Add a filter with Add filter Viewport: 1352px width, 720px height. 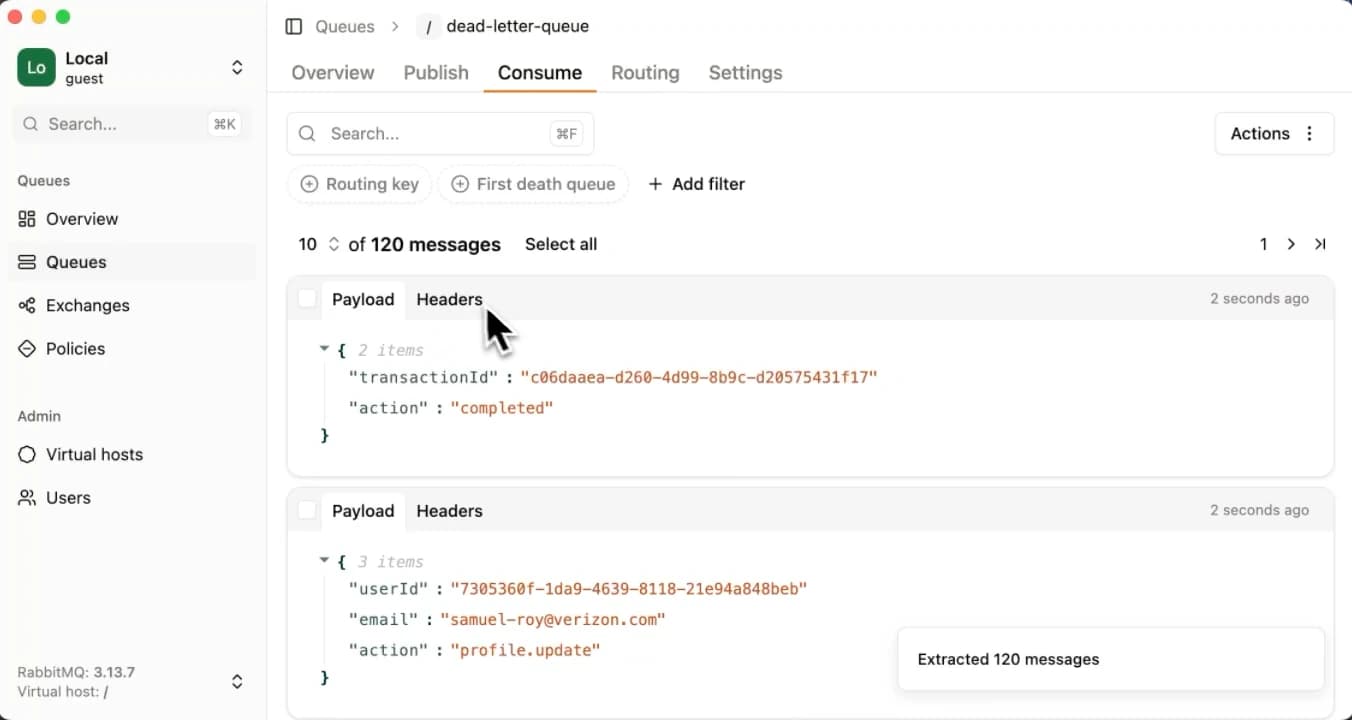tap(696, 183)
